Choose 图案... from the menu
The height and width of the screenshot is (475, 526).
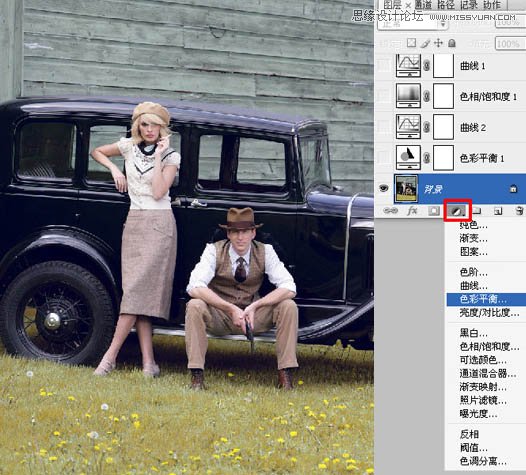(473, 252)
